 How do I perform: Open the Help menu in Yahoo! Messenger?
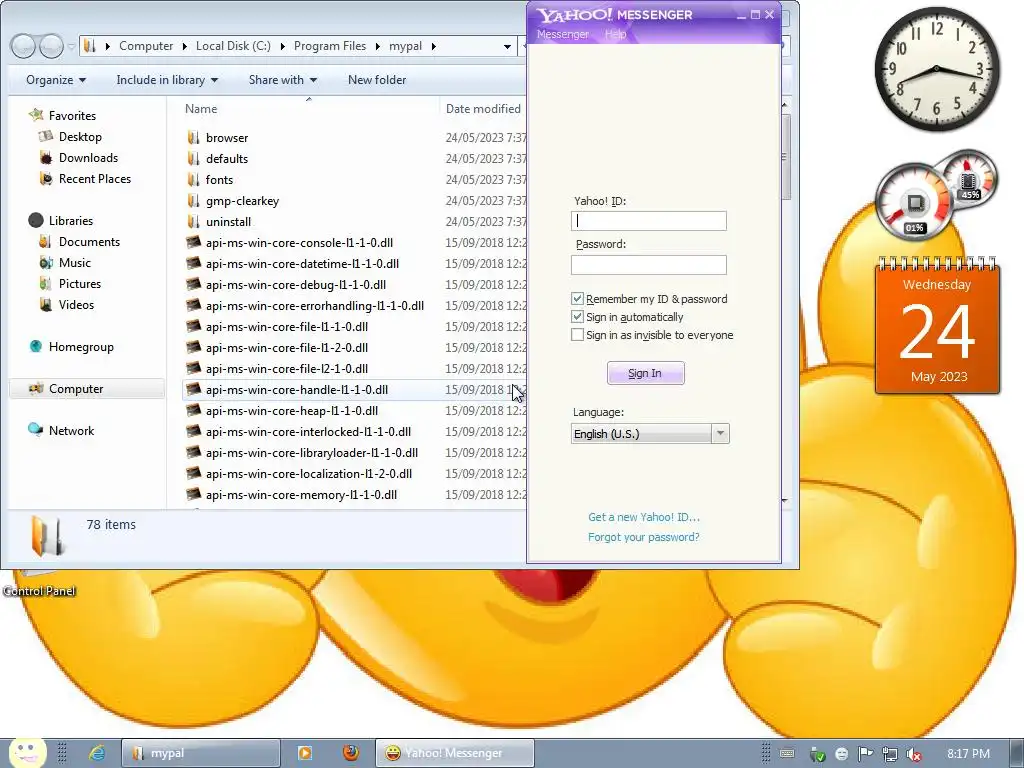click(615, 35)
